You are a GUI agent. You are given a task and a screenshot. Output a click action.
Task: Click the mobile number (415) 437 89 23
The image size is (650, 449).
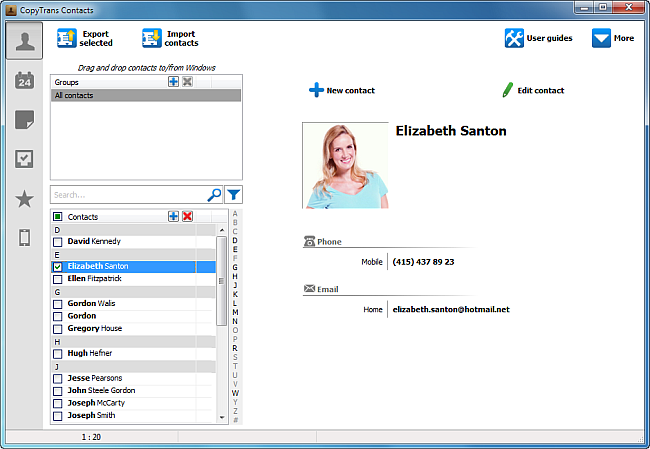click(x=423, y=262)
